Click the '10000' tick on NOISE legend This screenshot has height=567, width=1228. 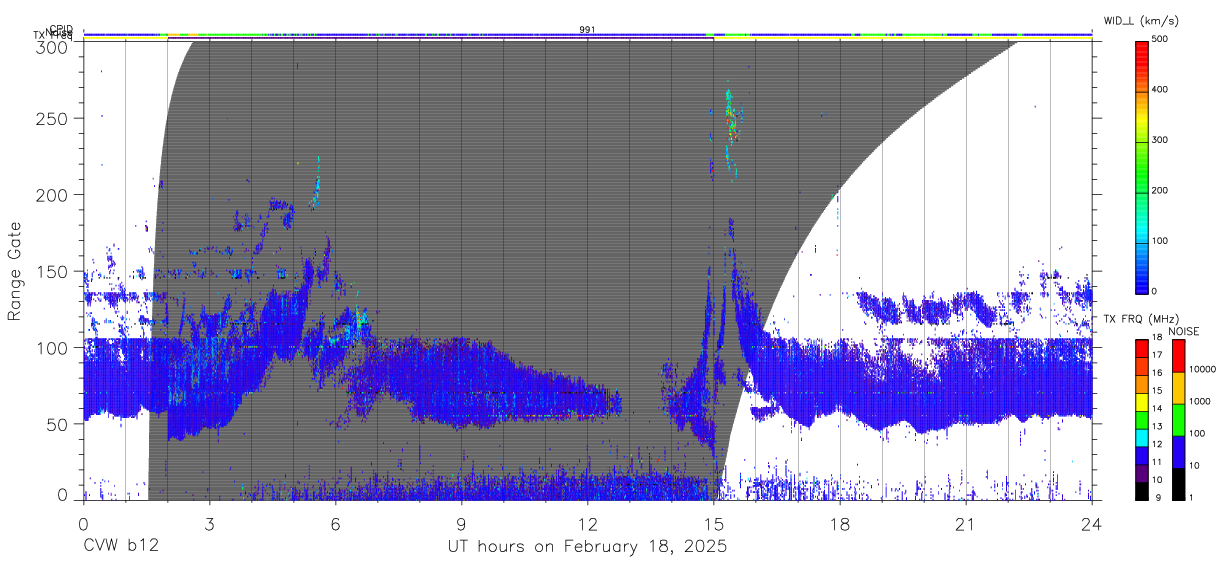1202,369
